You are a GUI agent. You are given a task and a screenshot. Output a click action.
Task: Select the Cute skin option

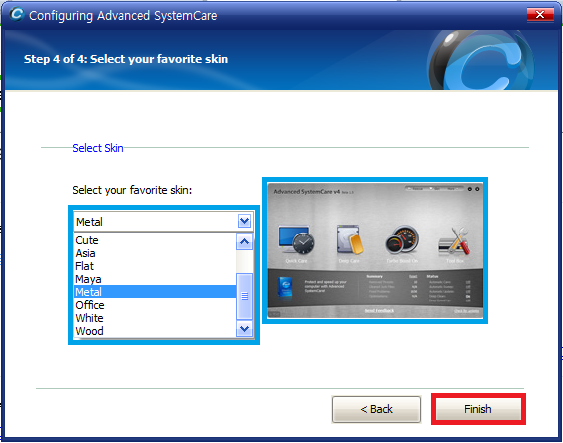pos(155,240)
